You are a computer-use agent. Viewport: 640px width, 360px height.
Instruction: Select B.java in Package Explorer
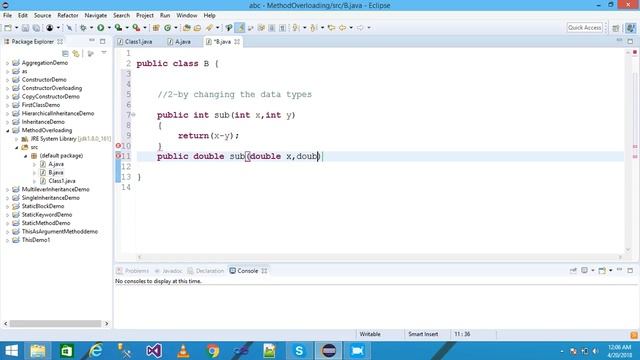56,172
